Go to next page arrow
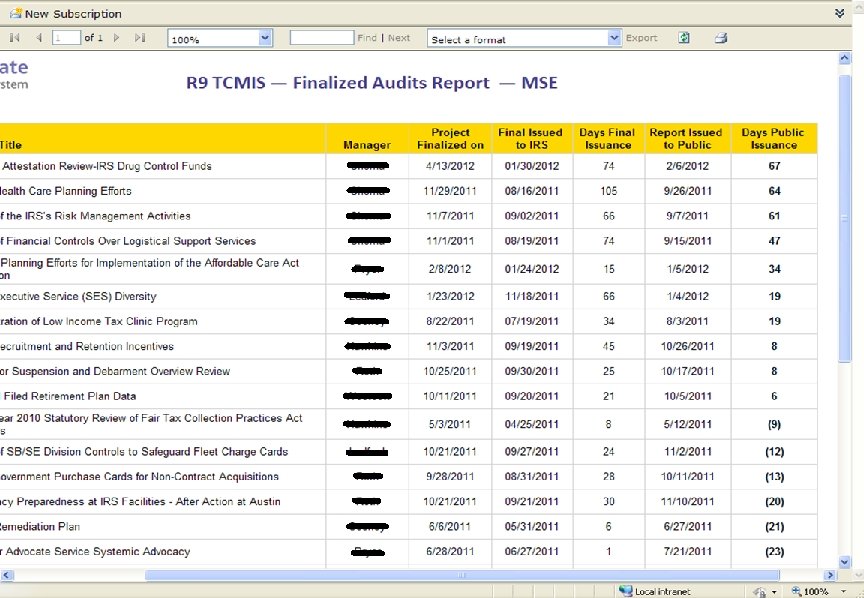864x598 pixels. 116,37
